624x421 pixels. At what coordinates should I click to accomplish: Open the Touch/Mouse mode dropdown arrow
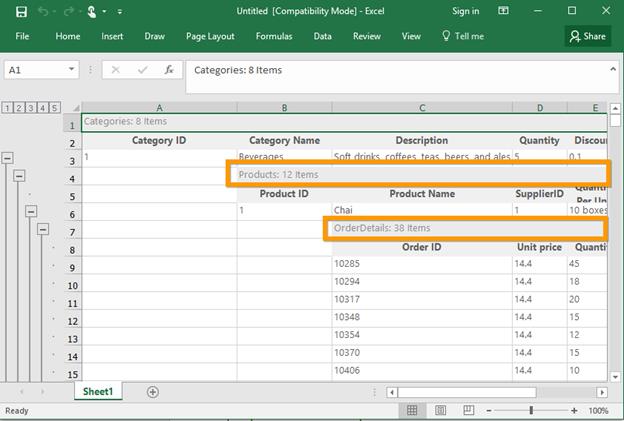[104, 12]
